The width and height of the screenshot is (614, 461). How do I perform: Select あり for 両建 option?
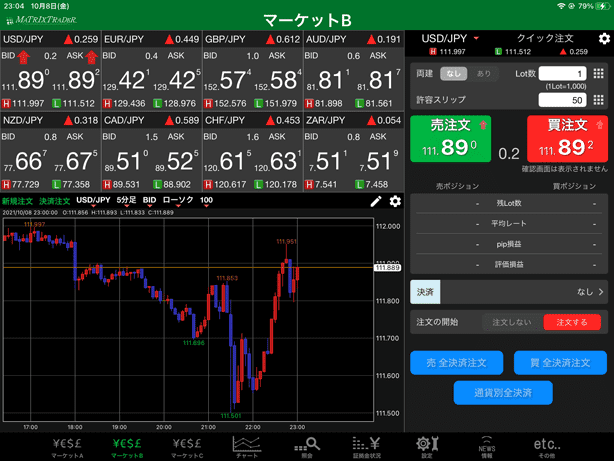click(x=484, y=74)
